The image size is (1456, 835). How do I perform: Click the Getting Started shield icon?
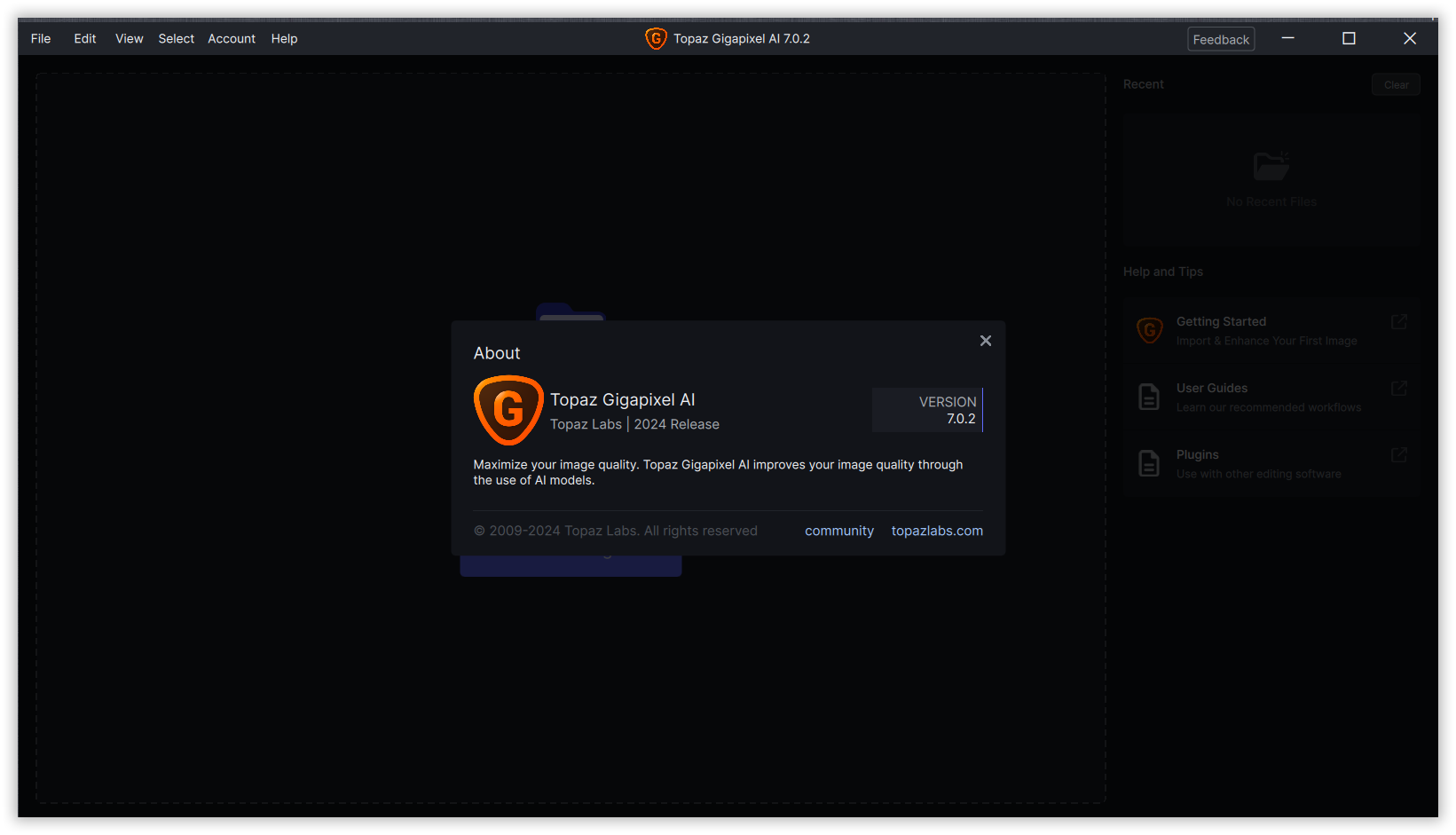click(1150, 331)
